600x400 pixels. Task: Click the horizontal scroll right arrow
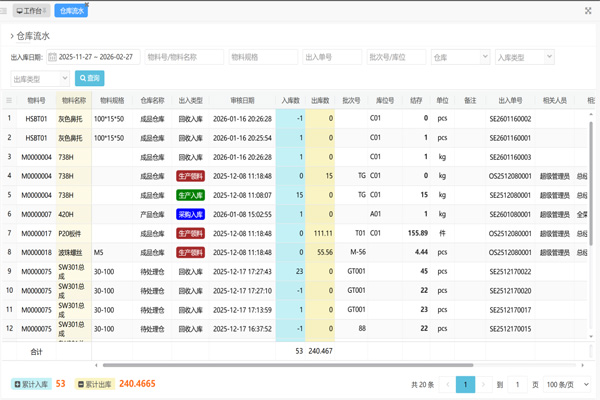(x=582, y=365)
